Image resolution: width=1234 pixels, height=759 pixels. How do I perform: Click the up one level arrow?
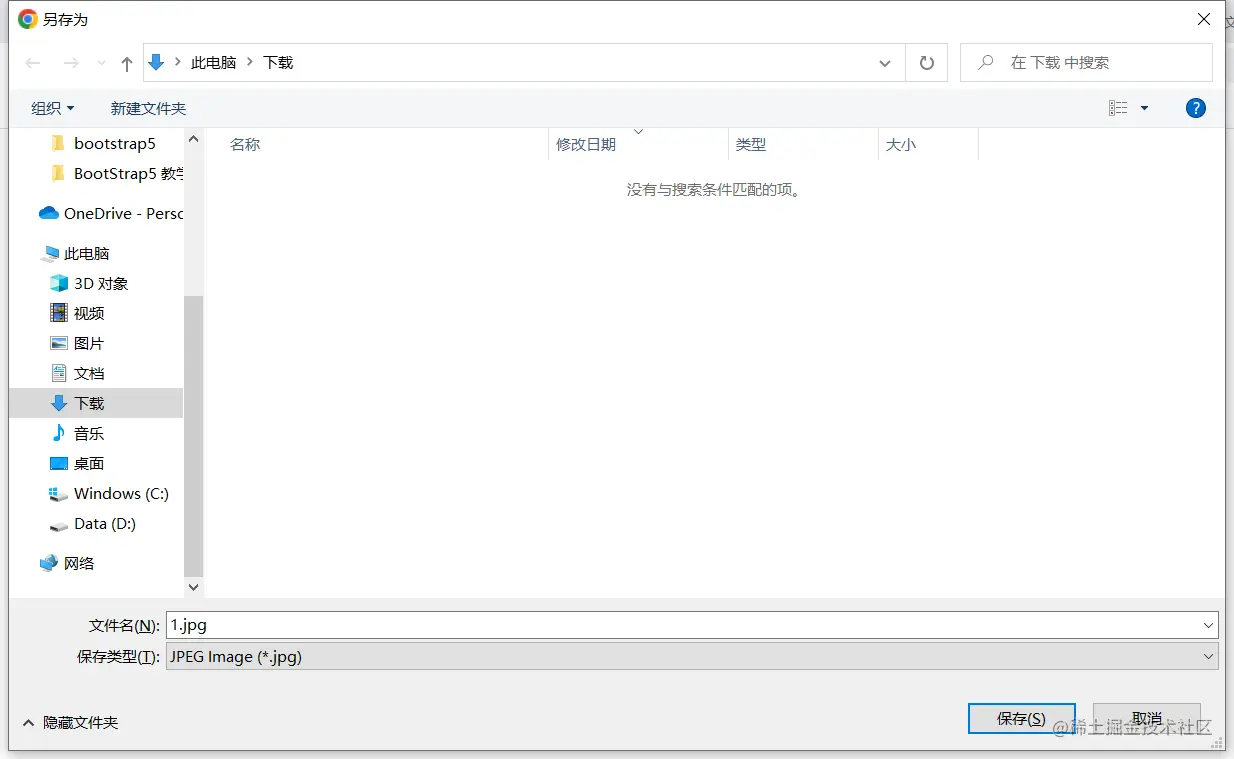click(x=125, y=62)
